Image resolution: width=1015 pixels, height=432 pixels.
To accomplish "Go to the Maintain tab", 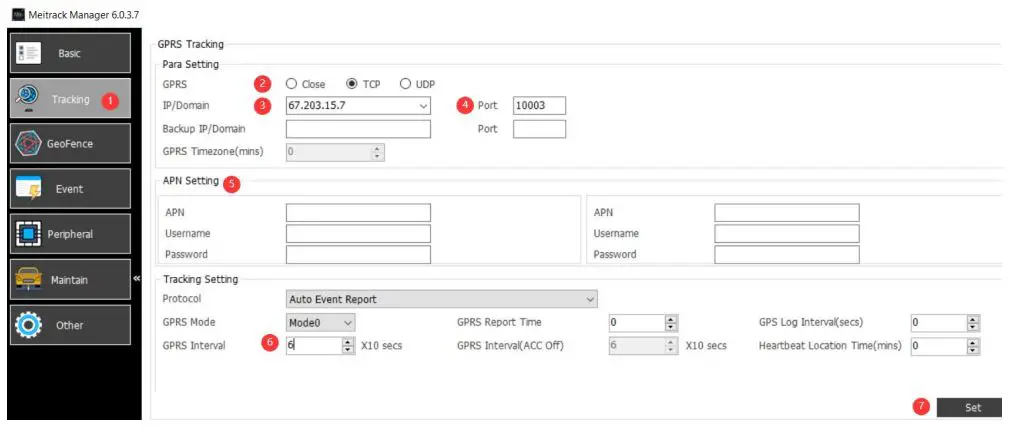I will coord(69,280).
